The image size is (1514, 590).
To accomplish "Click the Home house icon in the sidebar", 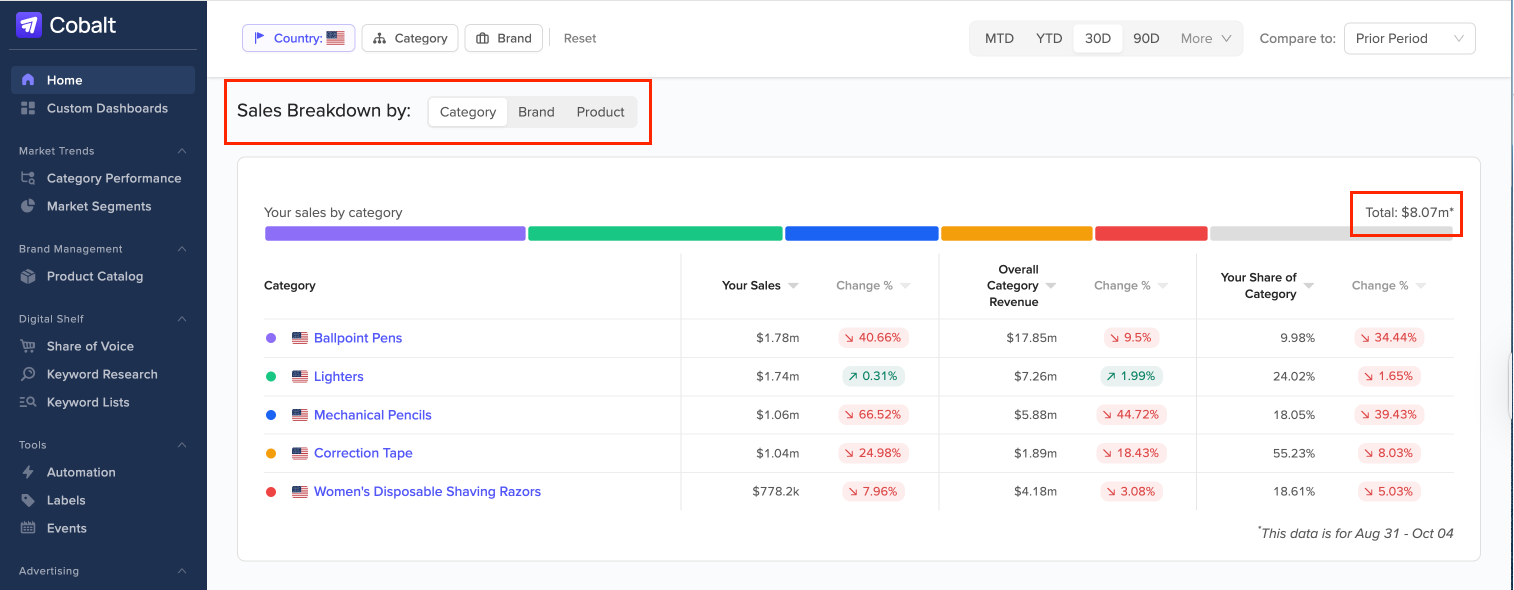I will click(28, 80).
